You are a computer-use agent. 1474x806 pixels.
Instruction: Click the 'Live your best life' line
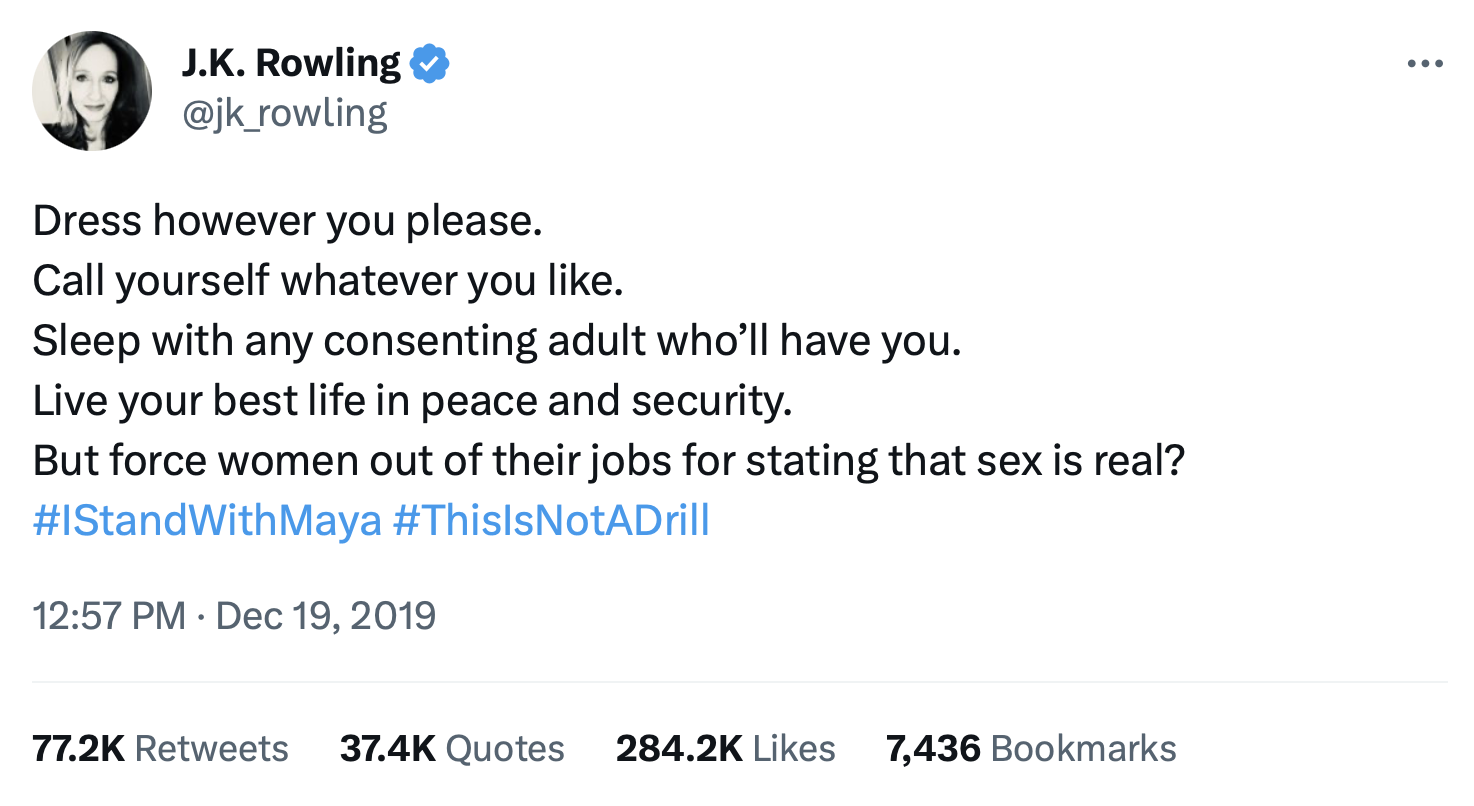[413, 401]
